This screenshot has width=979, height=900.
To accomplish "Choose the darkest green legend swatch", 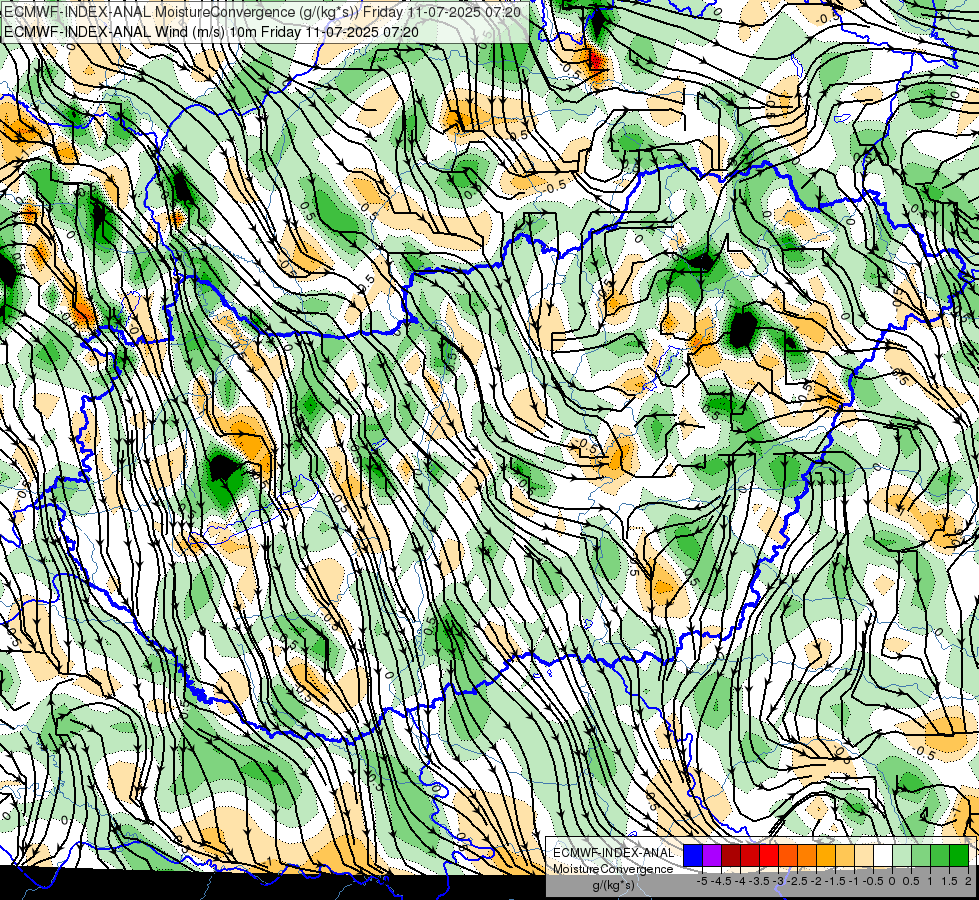I will pos(959,855).
